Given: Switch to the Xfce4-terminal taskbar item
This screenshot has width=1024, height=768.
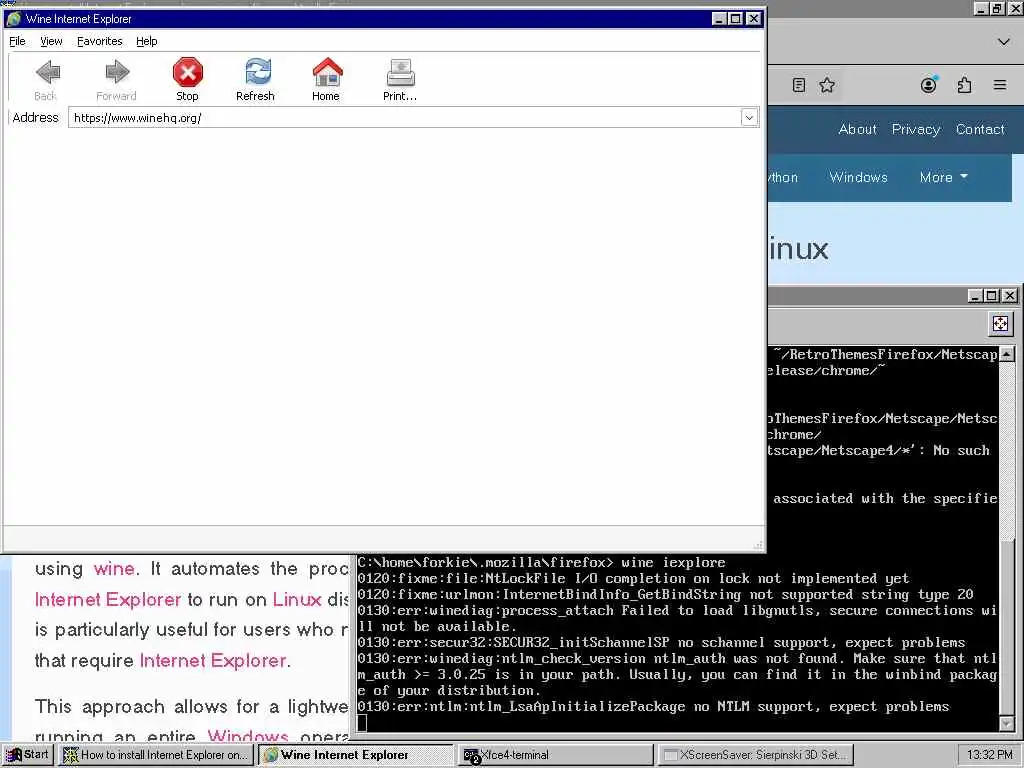Looking at the screenshot, I should click(x=556, y=755).
